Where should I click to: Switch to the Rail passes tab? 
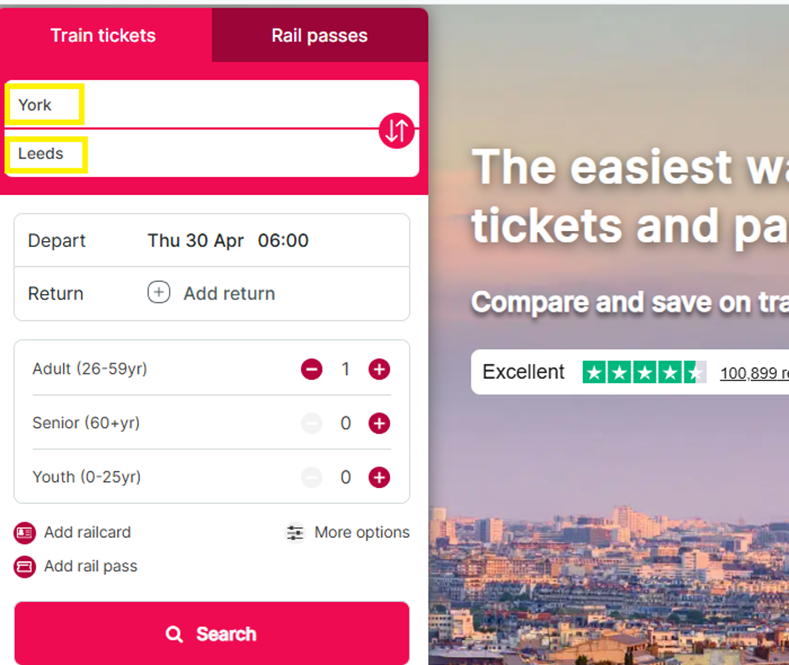[320, 35]
